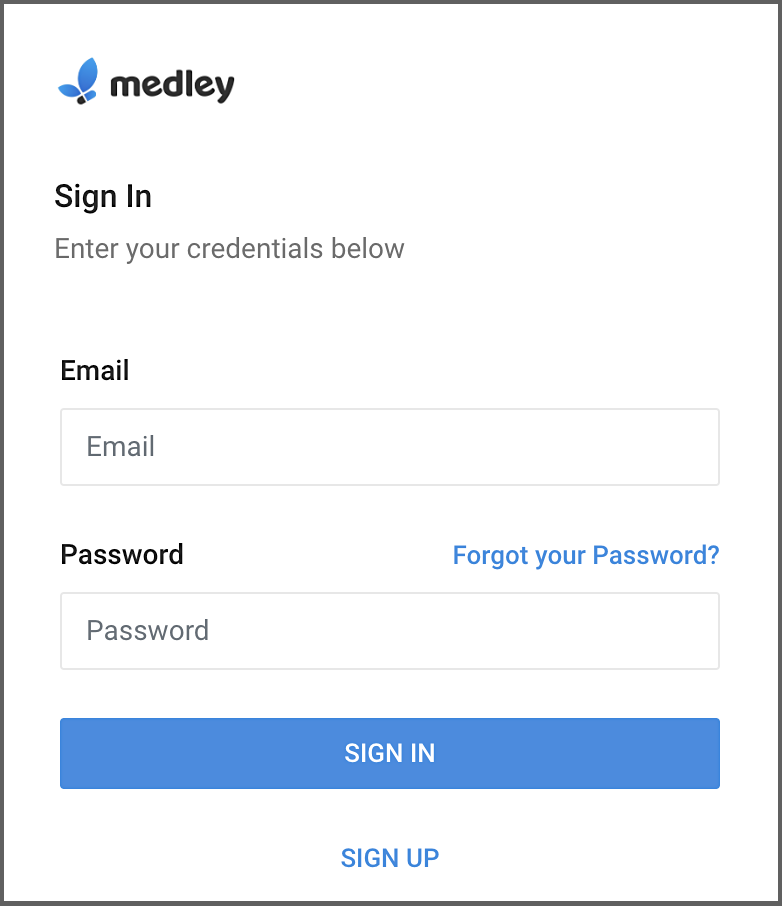Focus the Email input field
This screenshot has height=906, width=782.
[x=390, y=447]
